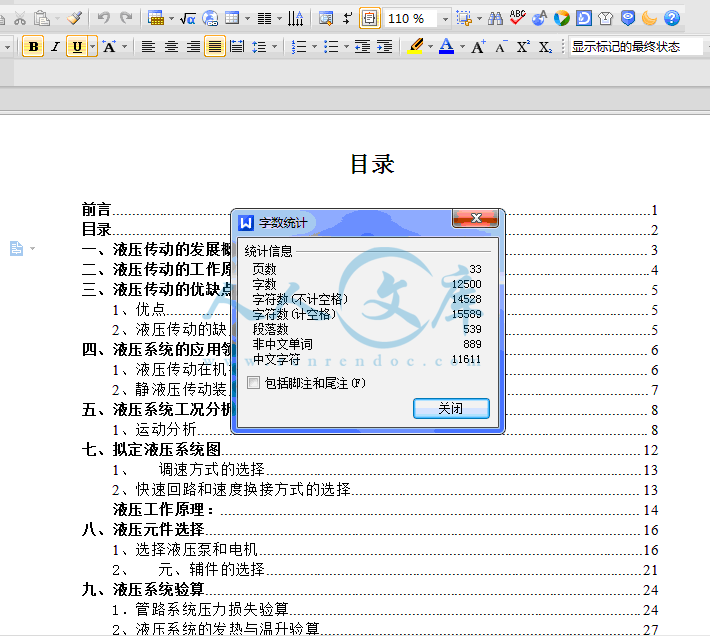Click the 目录 heading text
Image resolution: width=710 pixels, height=636 pixels.
[x=372, y=164]
